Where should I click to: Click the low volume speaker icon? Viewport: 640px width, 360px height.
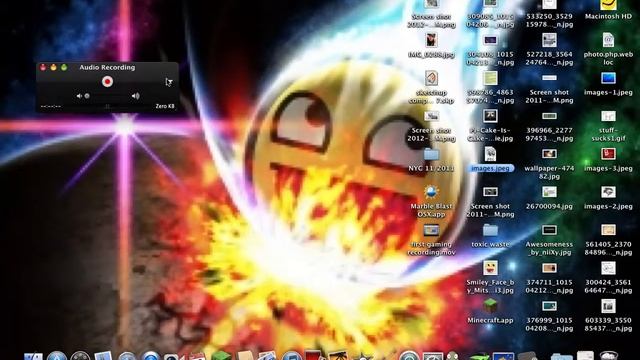[x=79, y=96]
